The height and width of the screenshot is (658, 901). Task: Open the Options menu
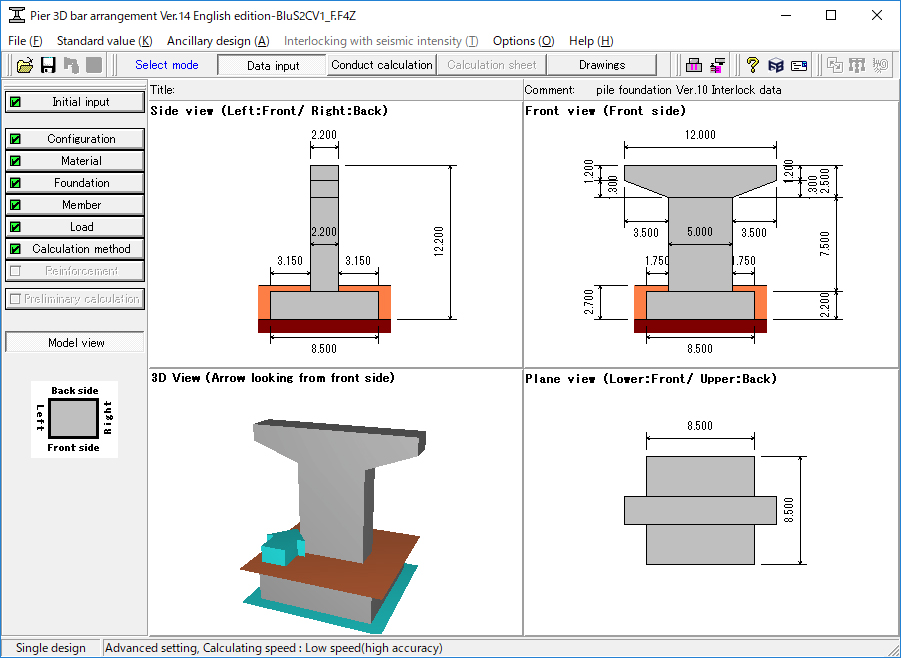(x=523, y=41)
